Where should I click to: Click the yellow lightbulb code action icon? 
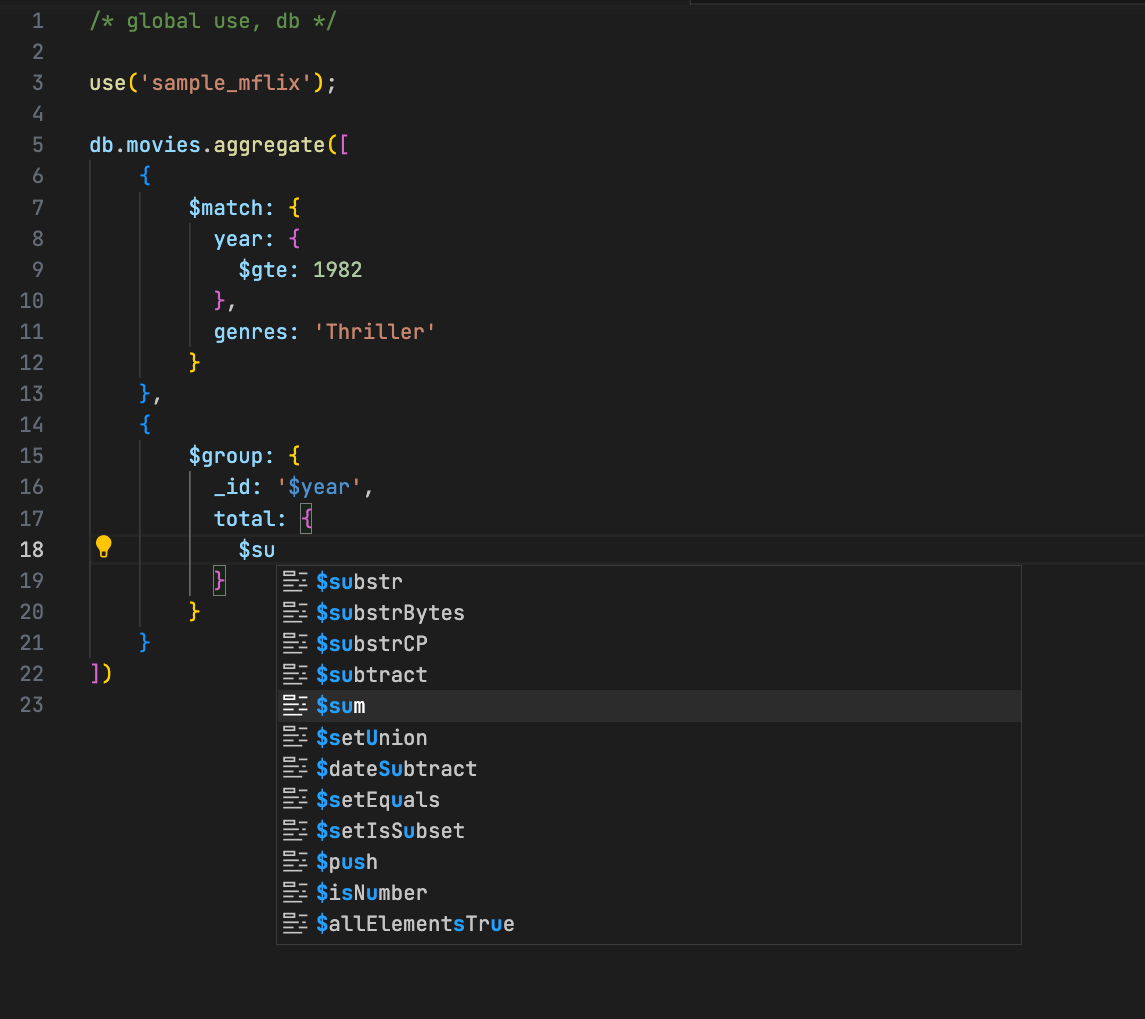[104, 546]
